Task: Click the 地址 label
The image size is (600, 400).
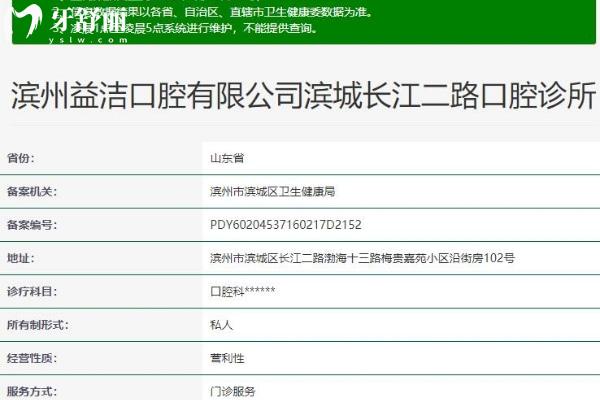Action: 21,258
